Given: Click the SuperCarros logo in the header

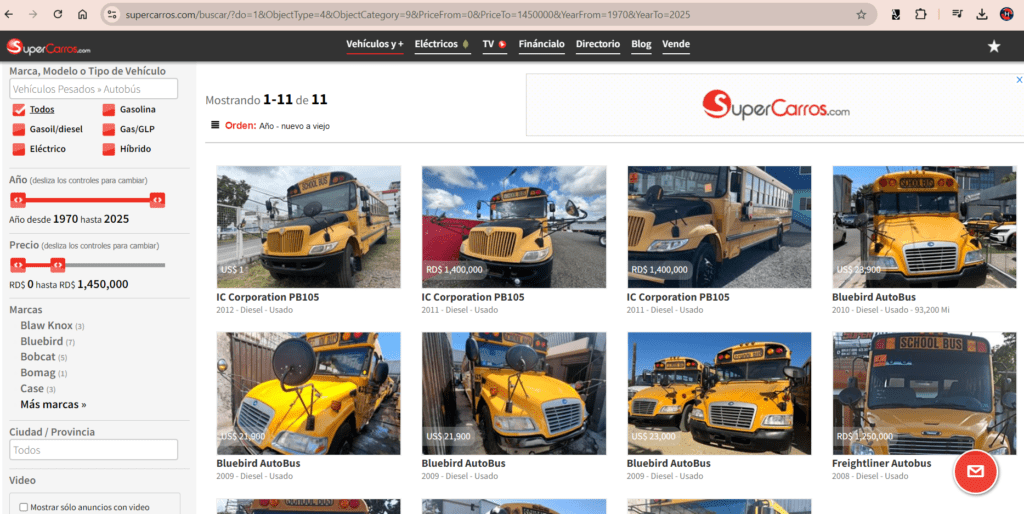Looking at the screenshot, I should [x=48, y=47].
